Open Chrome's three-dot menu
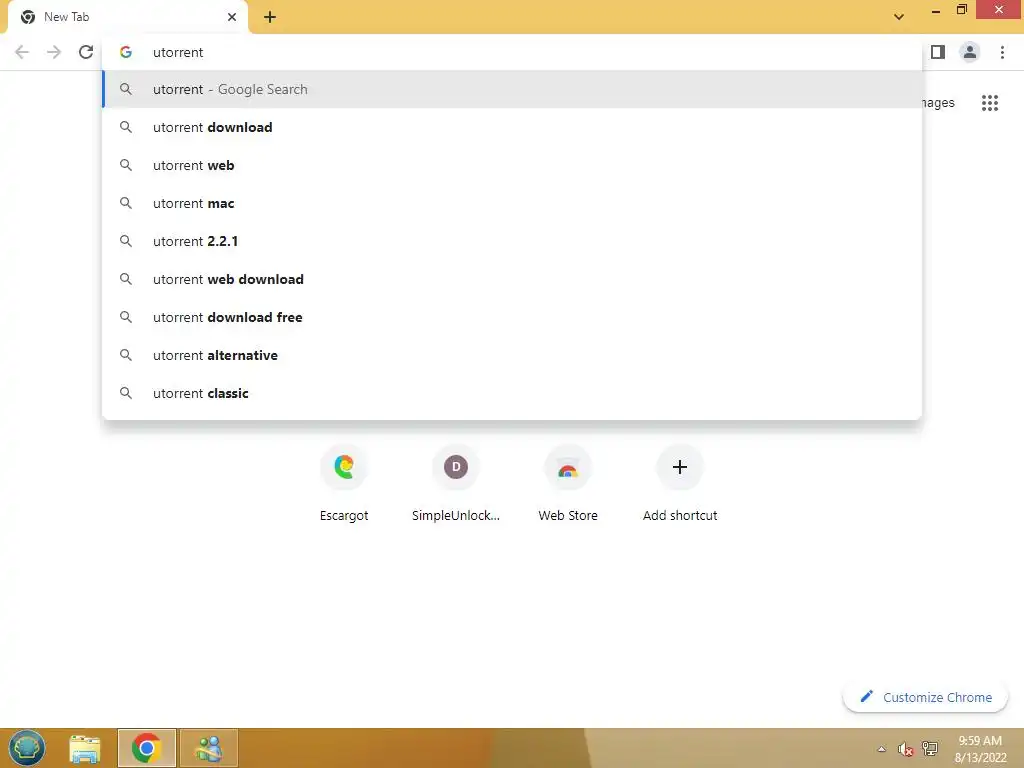 (x=1002, y=52)
